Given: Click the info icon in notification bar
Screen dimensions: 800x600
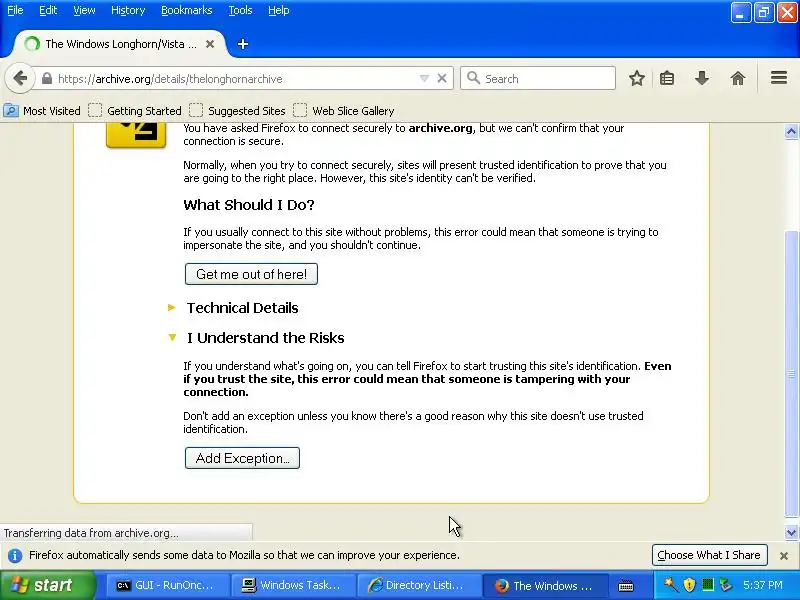Looking at the screenshot, I should [x=15, y=555].
